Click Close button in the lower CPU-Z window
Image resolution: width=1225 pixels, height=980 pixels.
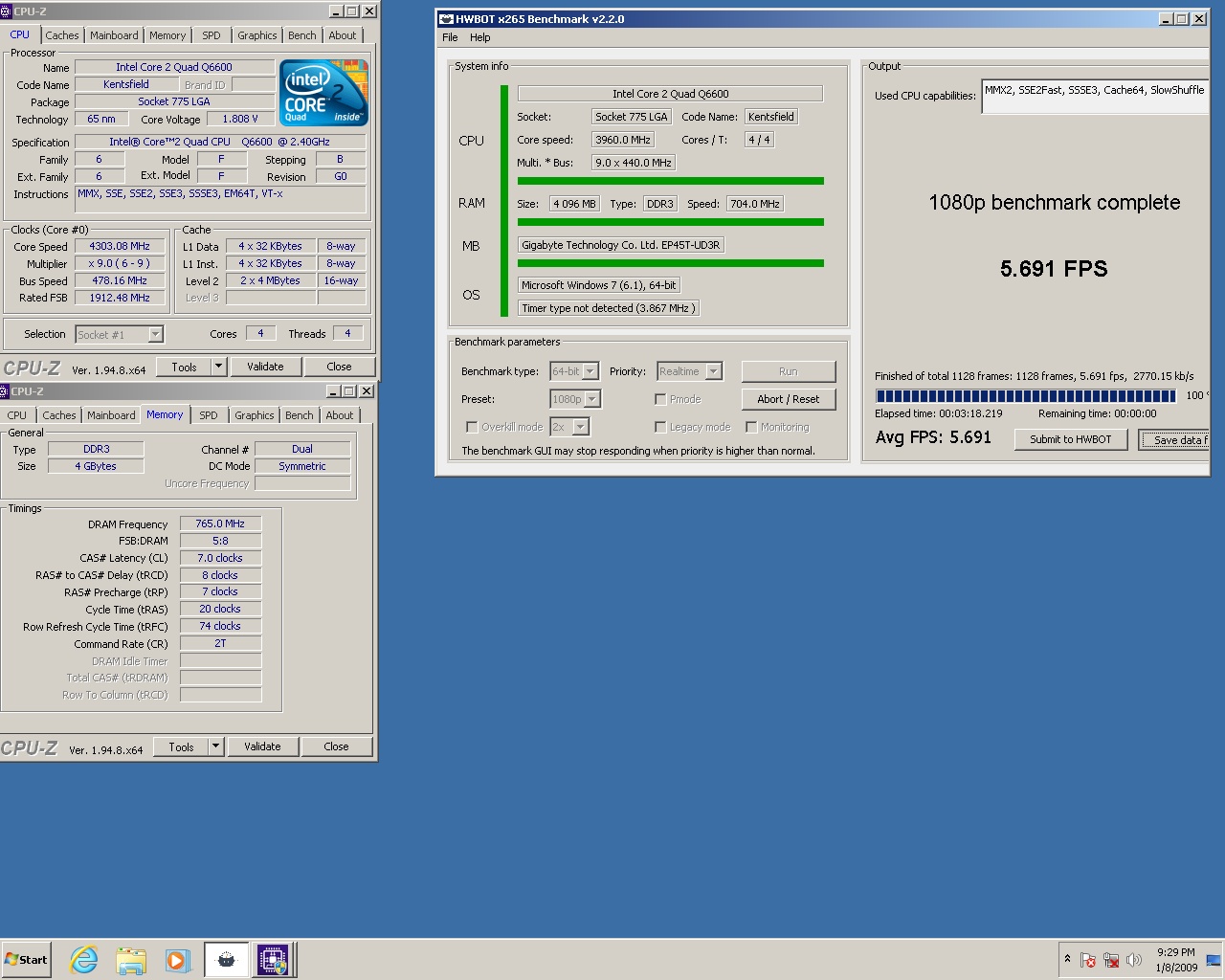tap(336, 746)
